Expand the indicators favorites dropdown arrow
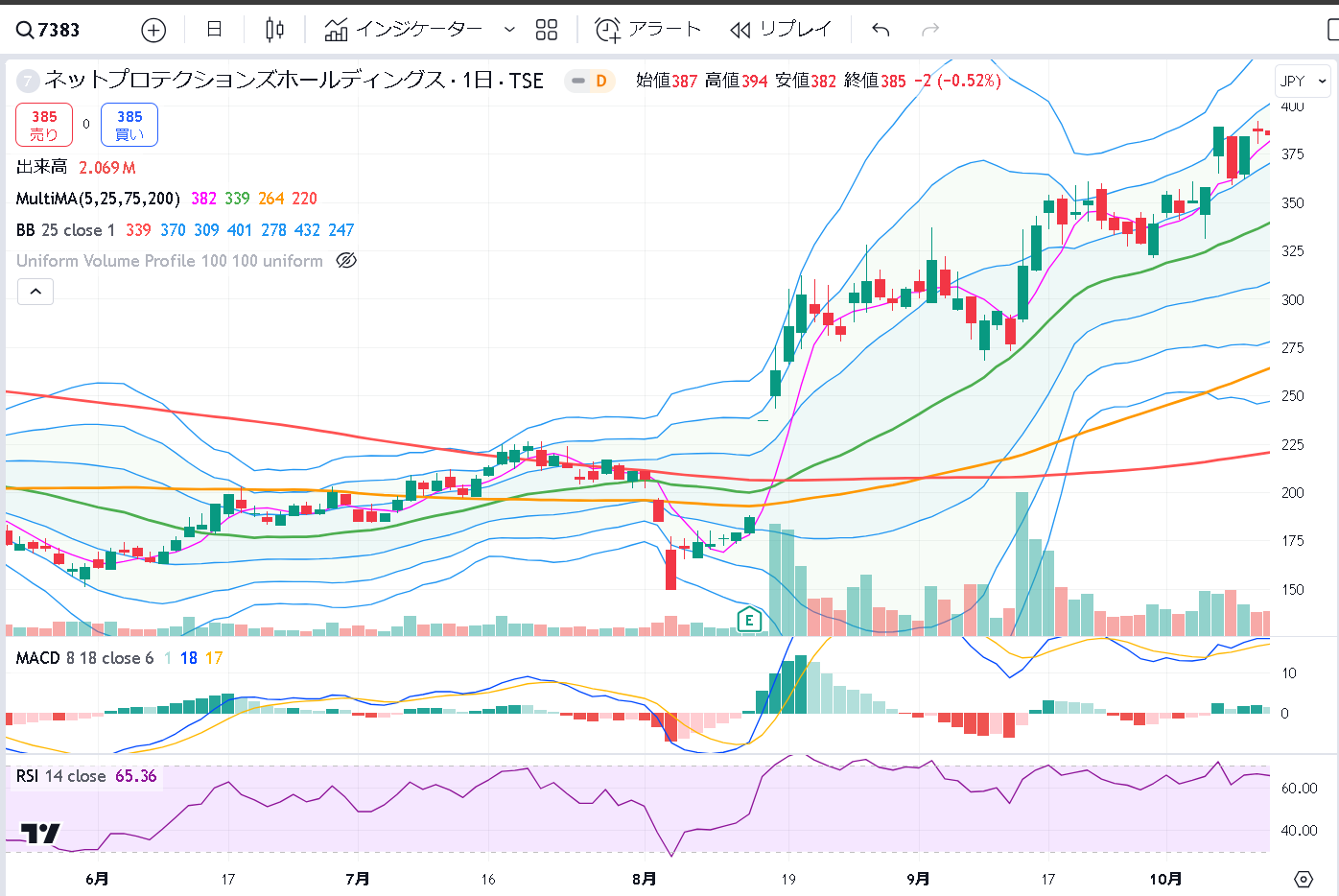 (509, 30)
